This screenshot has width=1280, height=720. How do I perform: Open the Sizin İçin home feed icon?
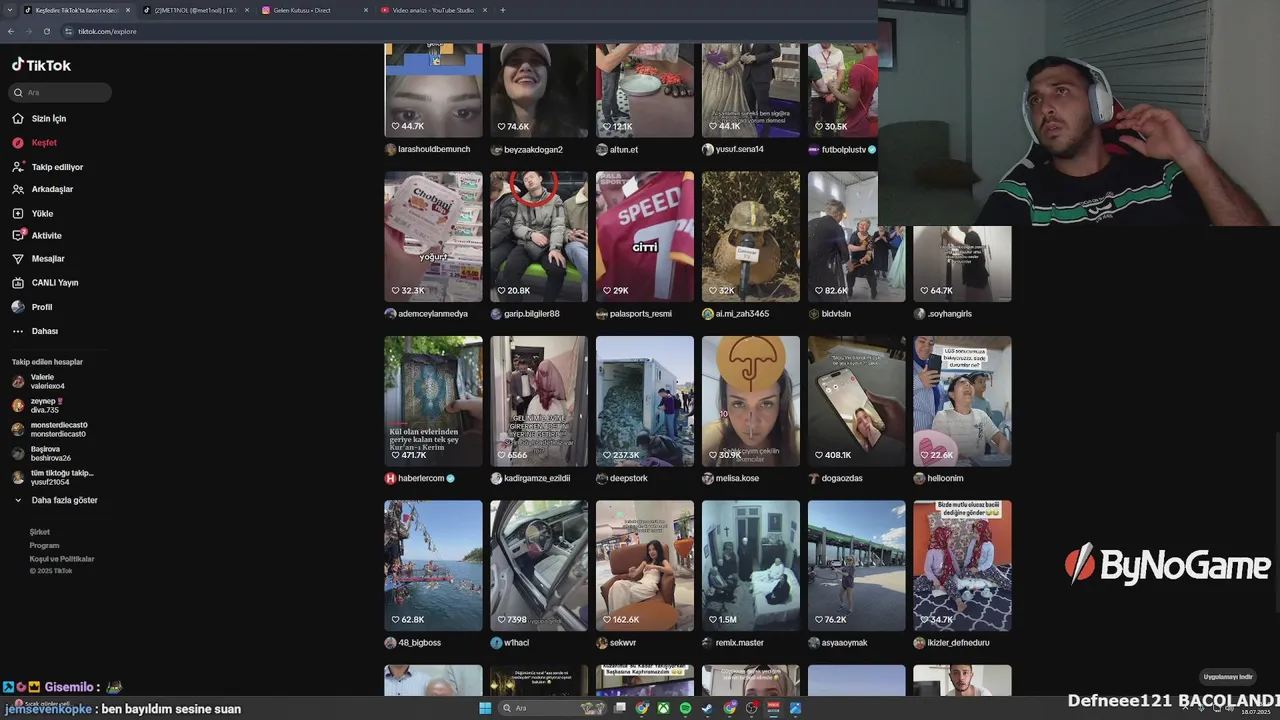tap(18, 118)
